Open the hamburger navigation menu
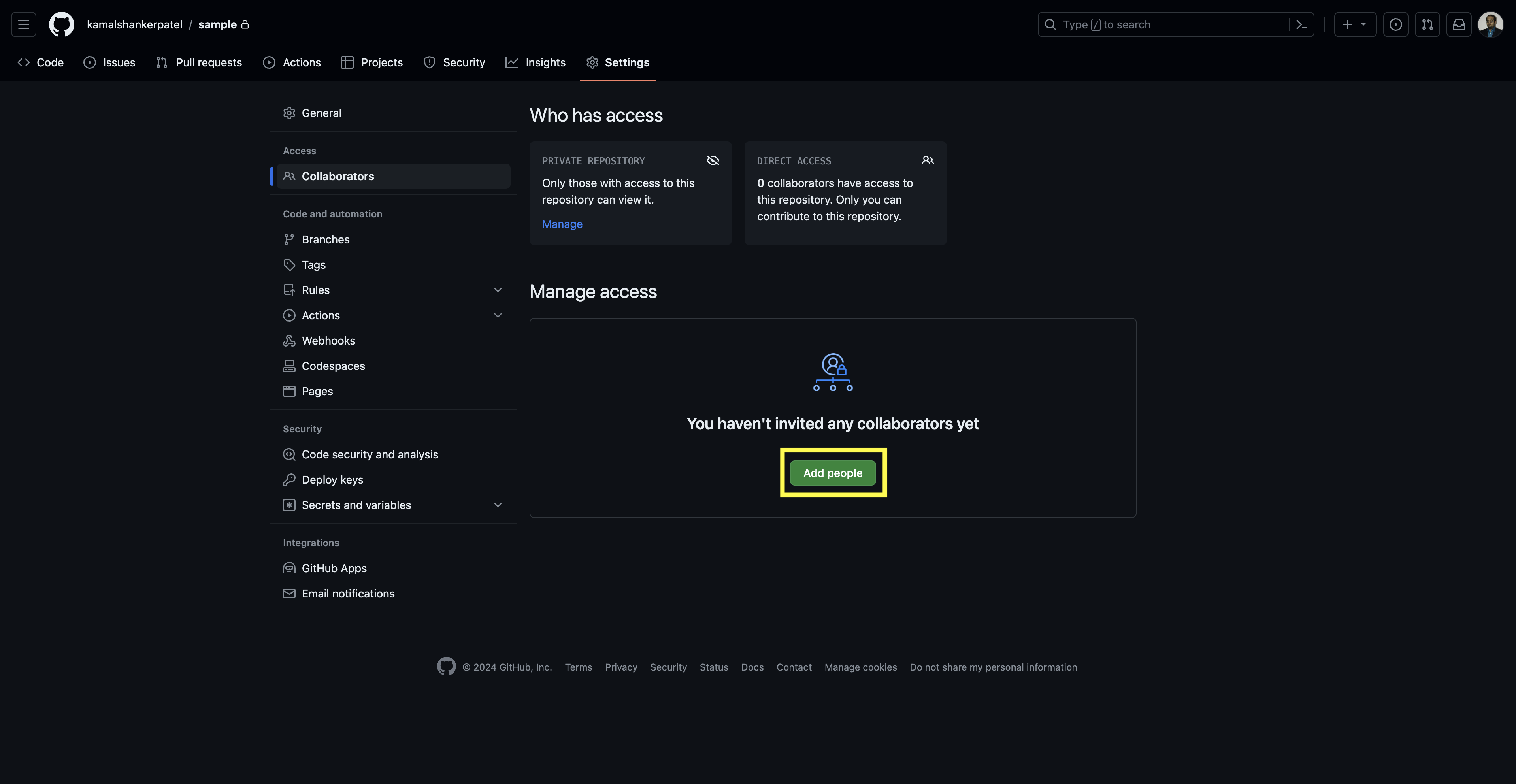 [24, 25]
